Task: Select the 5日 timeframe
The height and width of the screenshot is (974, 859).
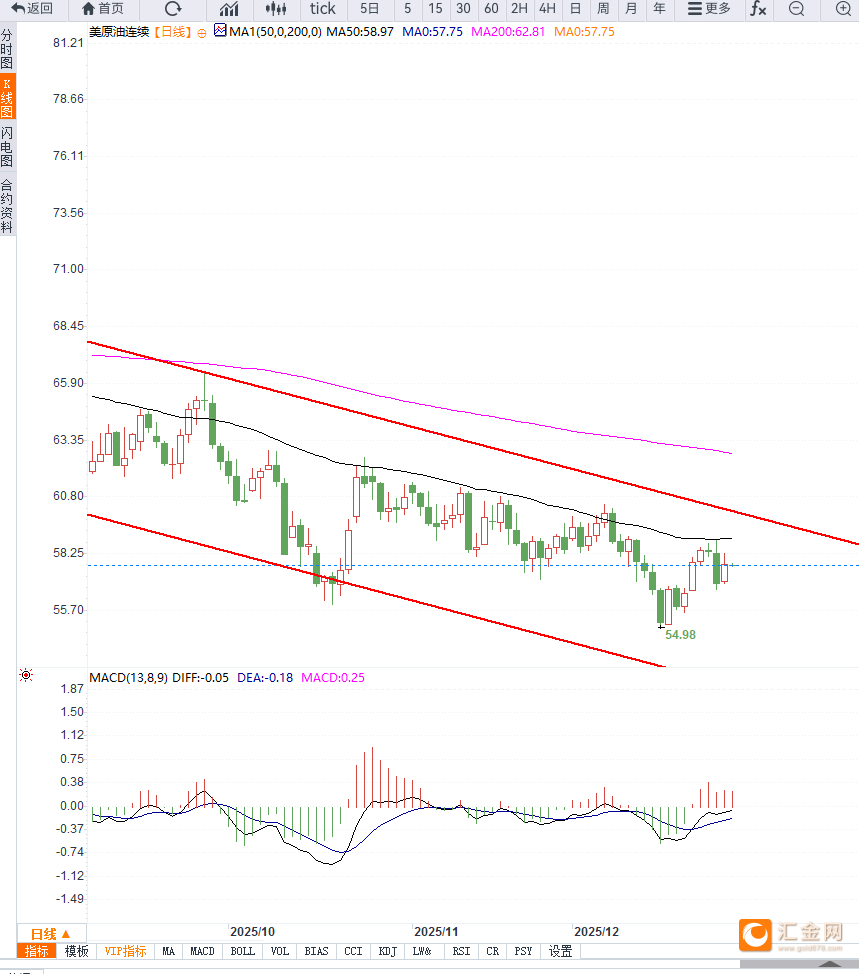Action: [x=370, y=9]
